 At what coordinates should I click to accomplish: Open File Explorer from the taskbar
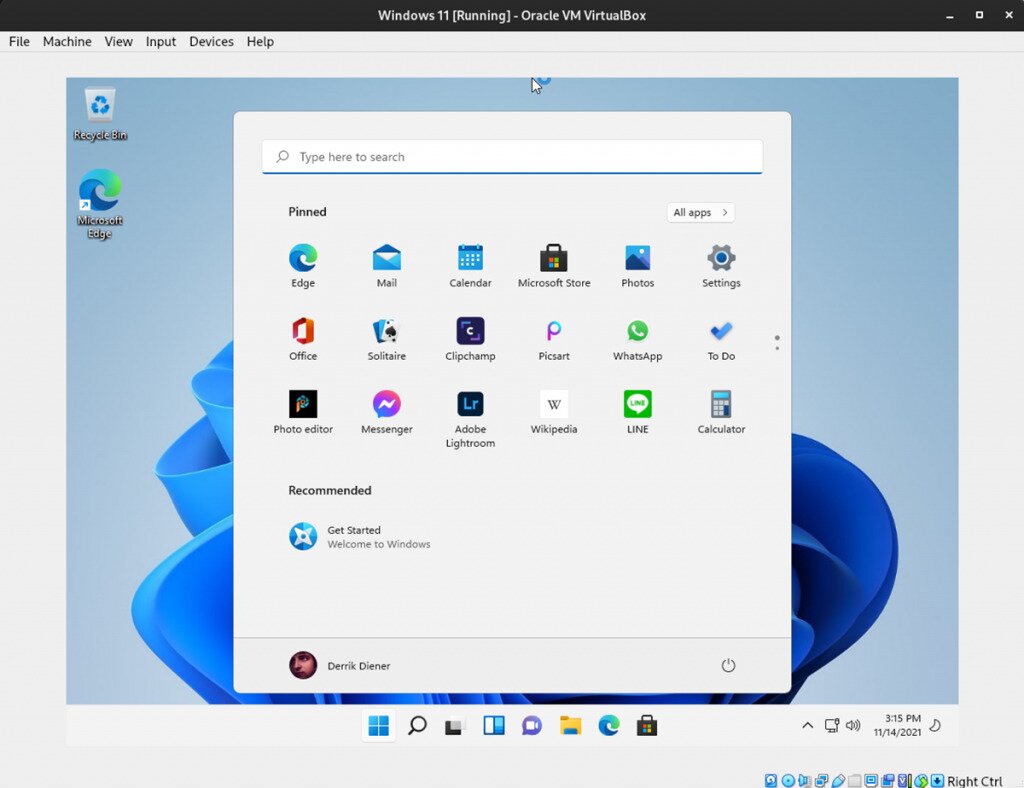[x=570, y=725]
